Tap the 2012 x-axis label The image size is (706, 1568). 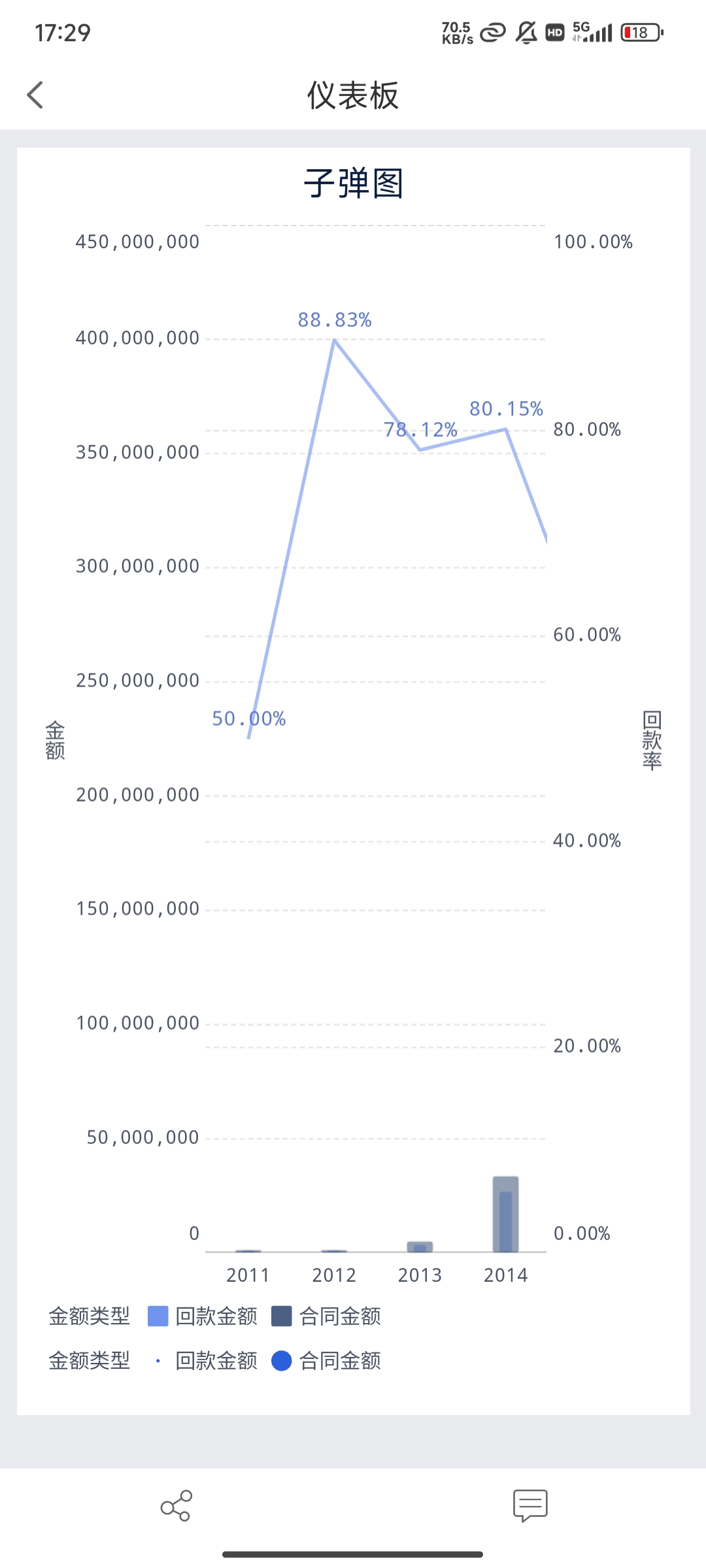pos(334,1275)
